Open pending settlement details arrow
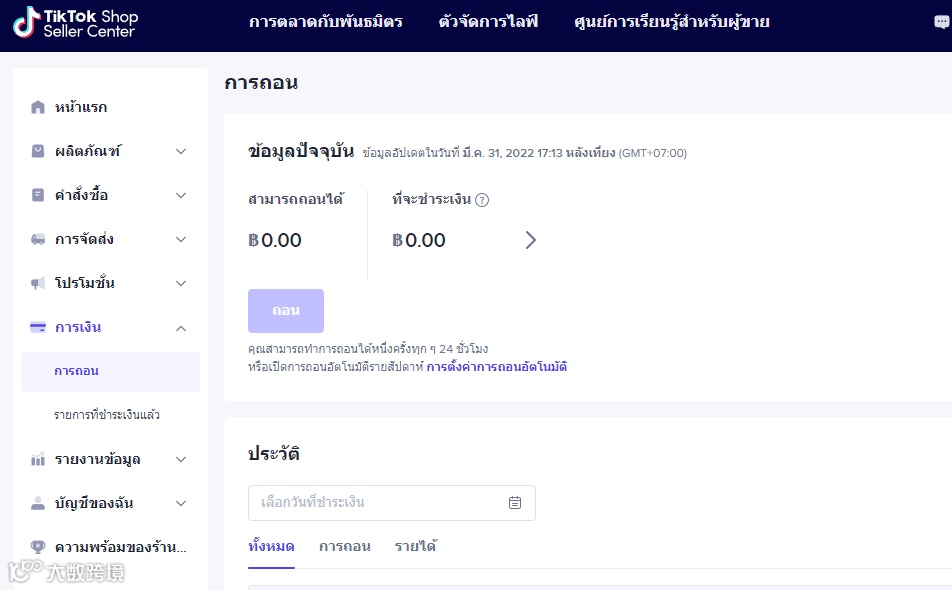The width and height of the screenshot is (952, 590). pos(531,240)
